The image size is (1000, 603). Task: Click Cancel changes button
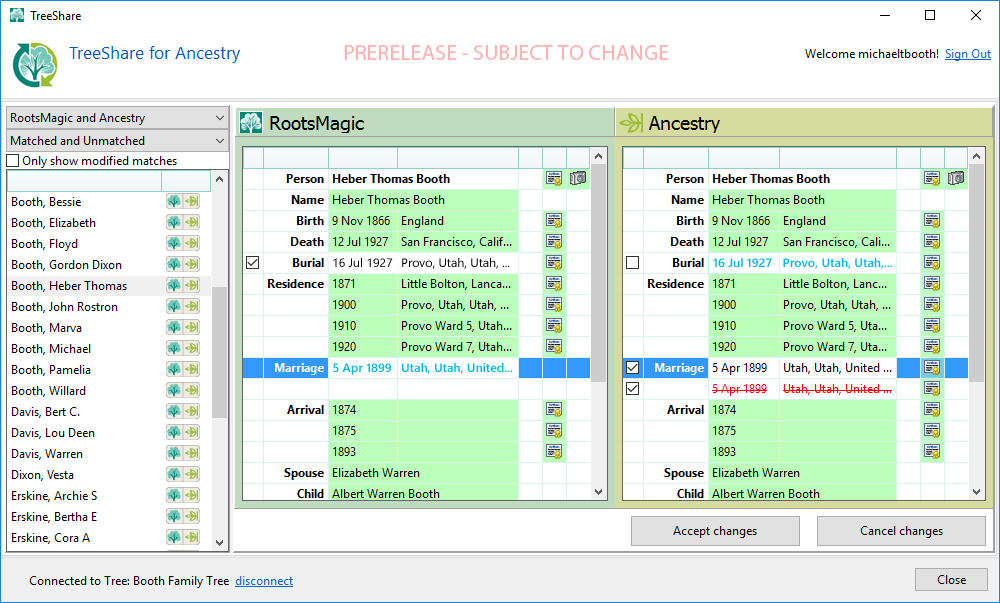coord(901,531)
